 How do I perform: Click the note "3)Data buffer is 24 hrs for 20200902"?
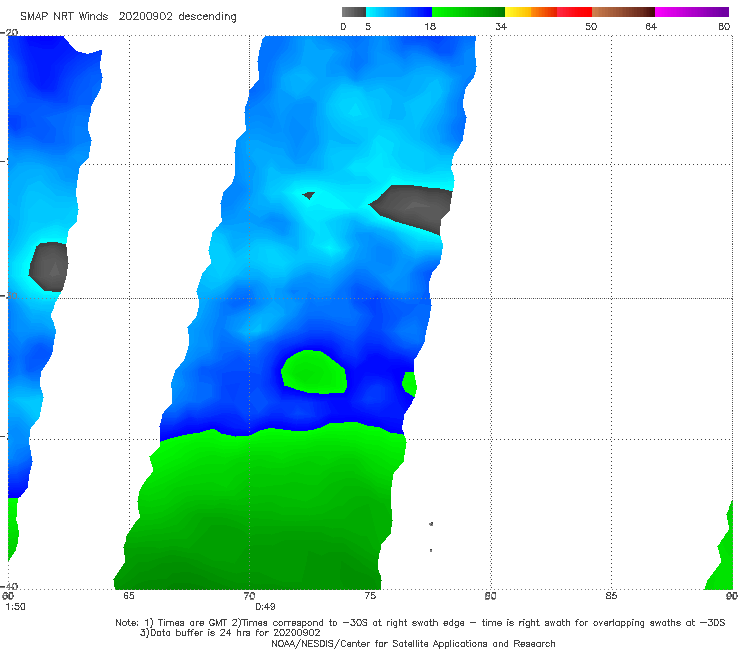tap(230, 633)
